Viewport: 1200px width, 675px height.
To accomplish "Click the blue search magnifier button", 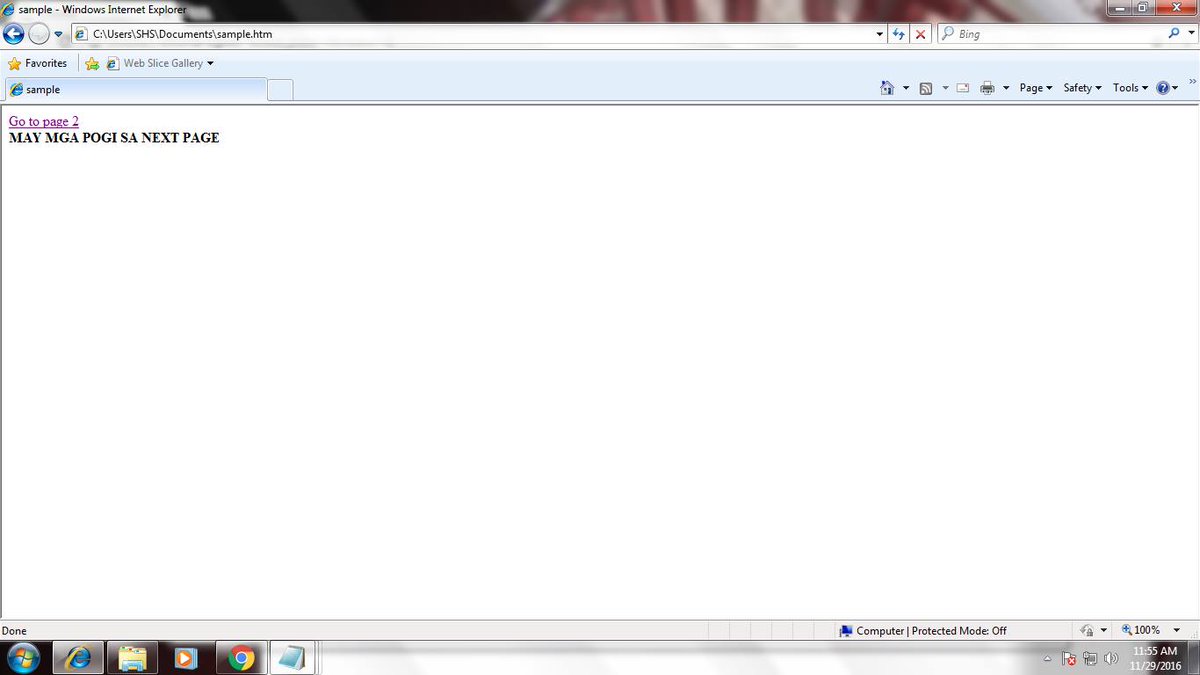I will tap(1174, 34).
